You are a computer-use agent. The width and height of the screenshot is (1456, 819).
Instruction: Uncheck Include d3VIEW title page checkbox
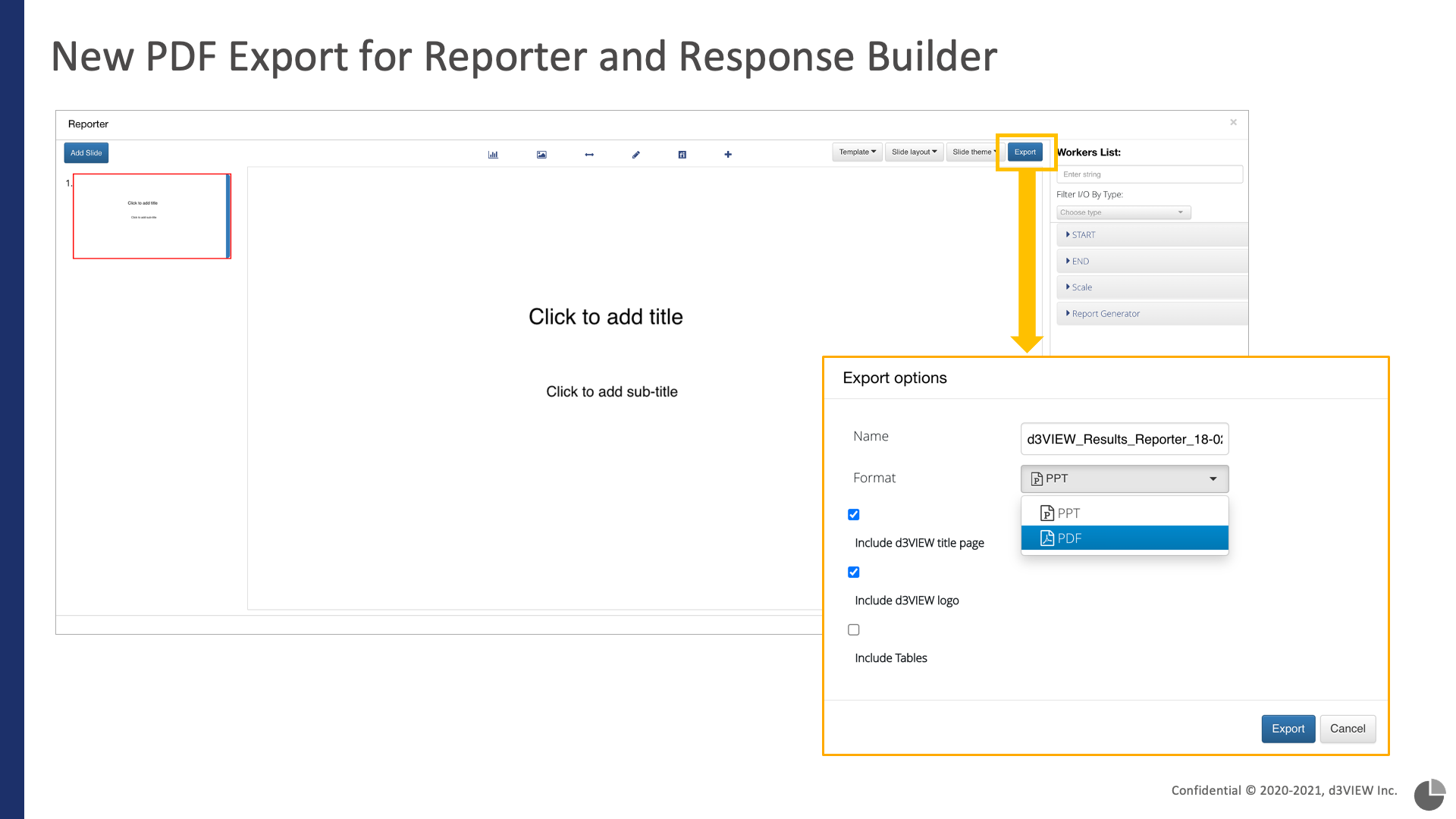click(x=854, y=515)
